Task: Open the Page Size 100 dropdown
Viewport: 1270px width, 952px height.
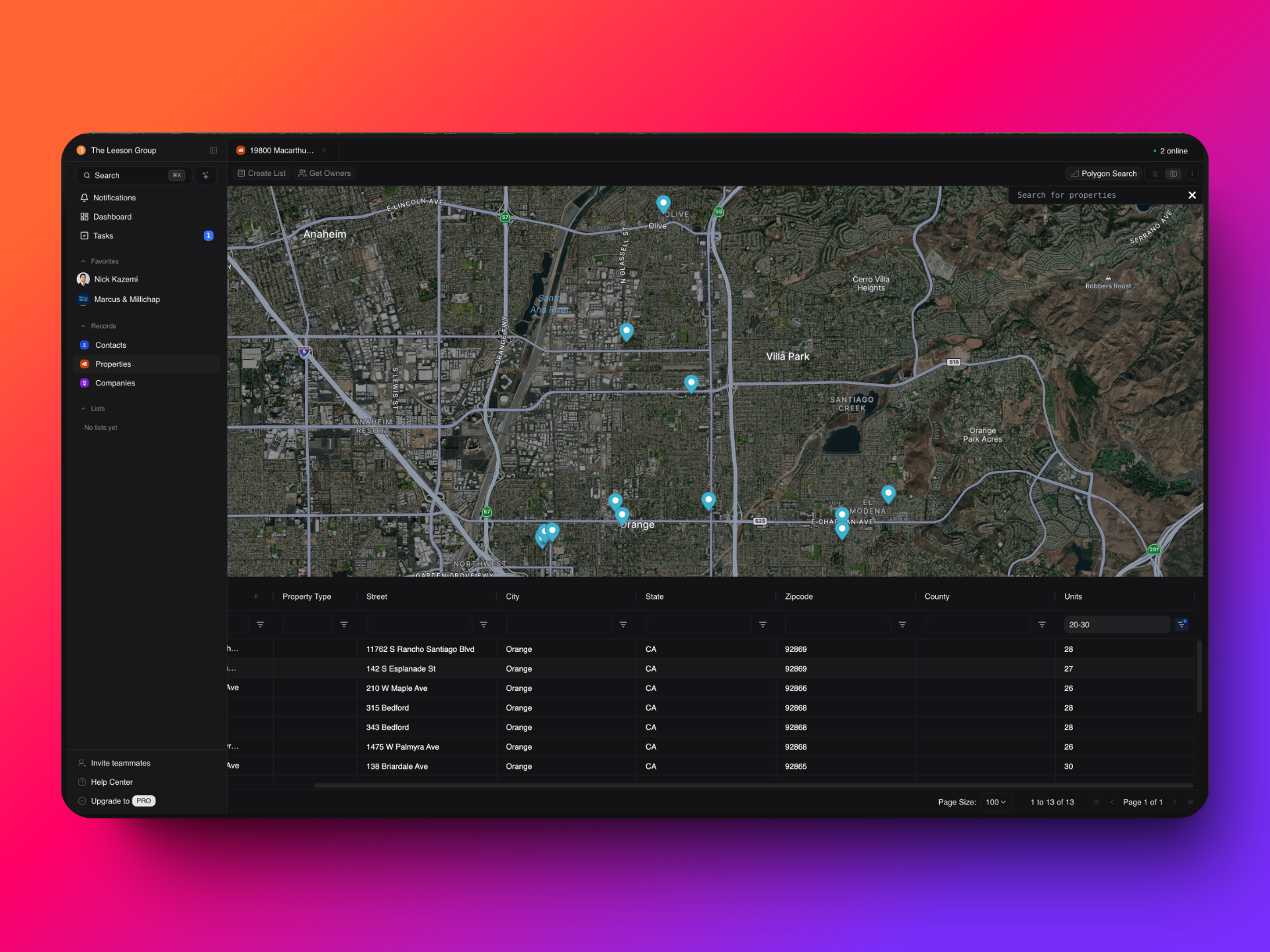Action: coord(995,802)
